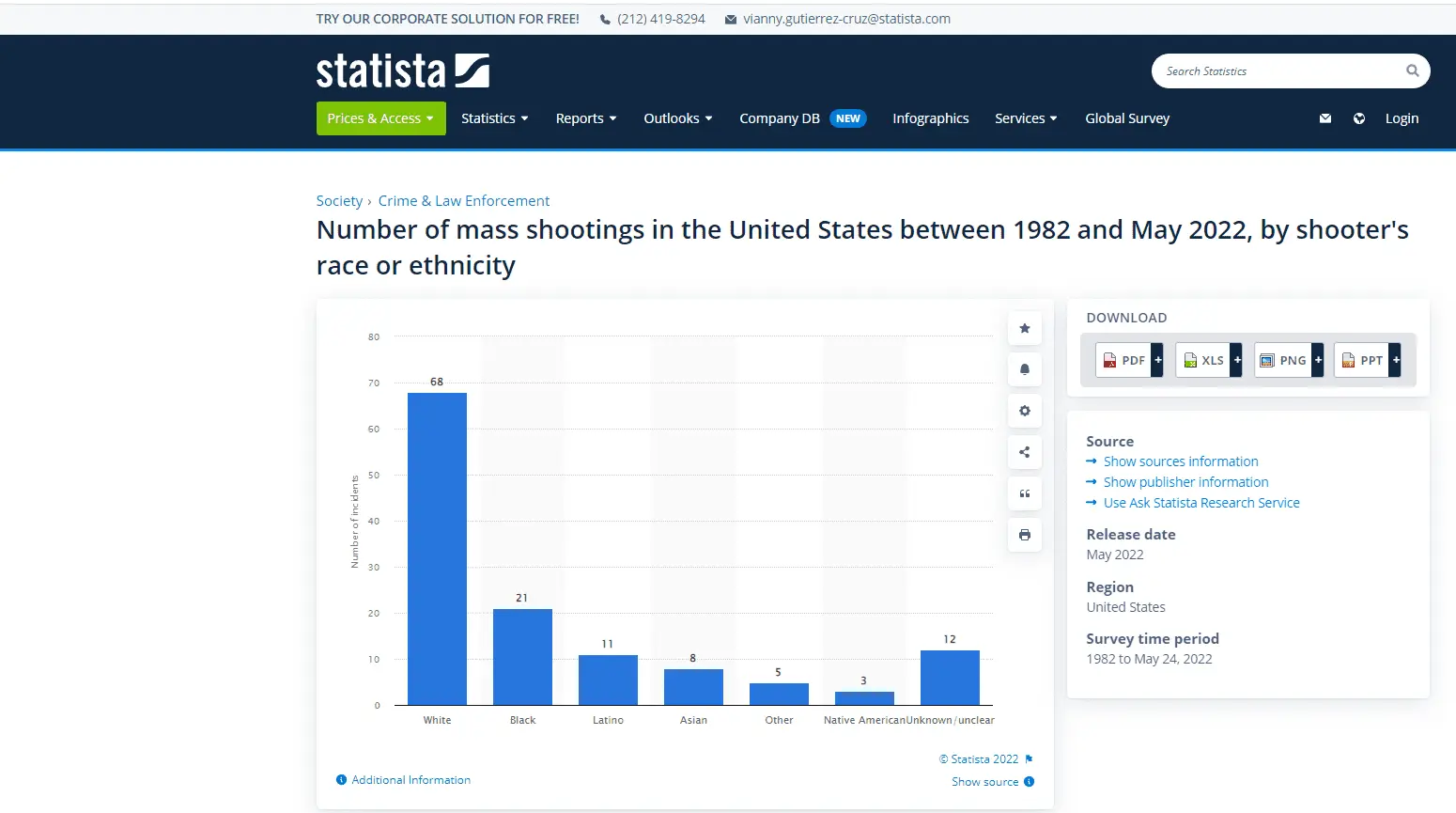Click the envelope icon in navigation bar
The height and width of the screenshot is (813, 1456).
(1324, 118)
